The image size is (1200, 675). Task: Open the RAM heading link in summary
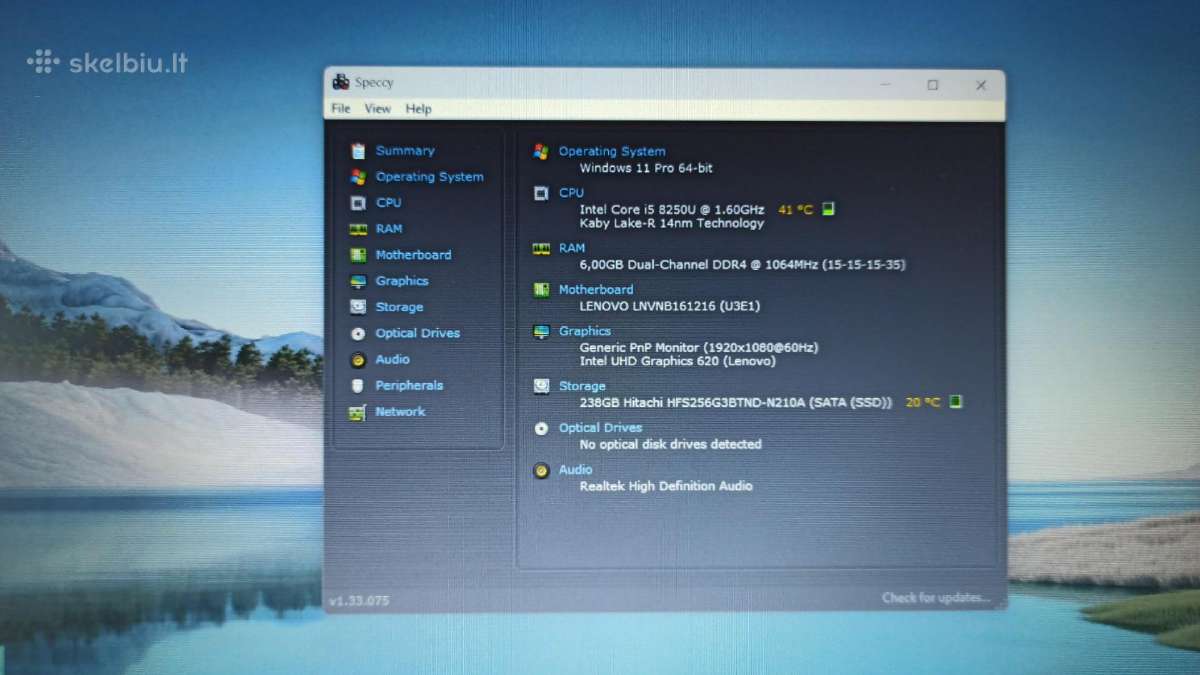572,247
